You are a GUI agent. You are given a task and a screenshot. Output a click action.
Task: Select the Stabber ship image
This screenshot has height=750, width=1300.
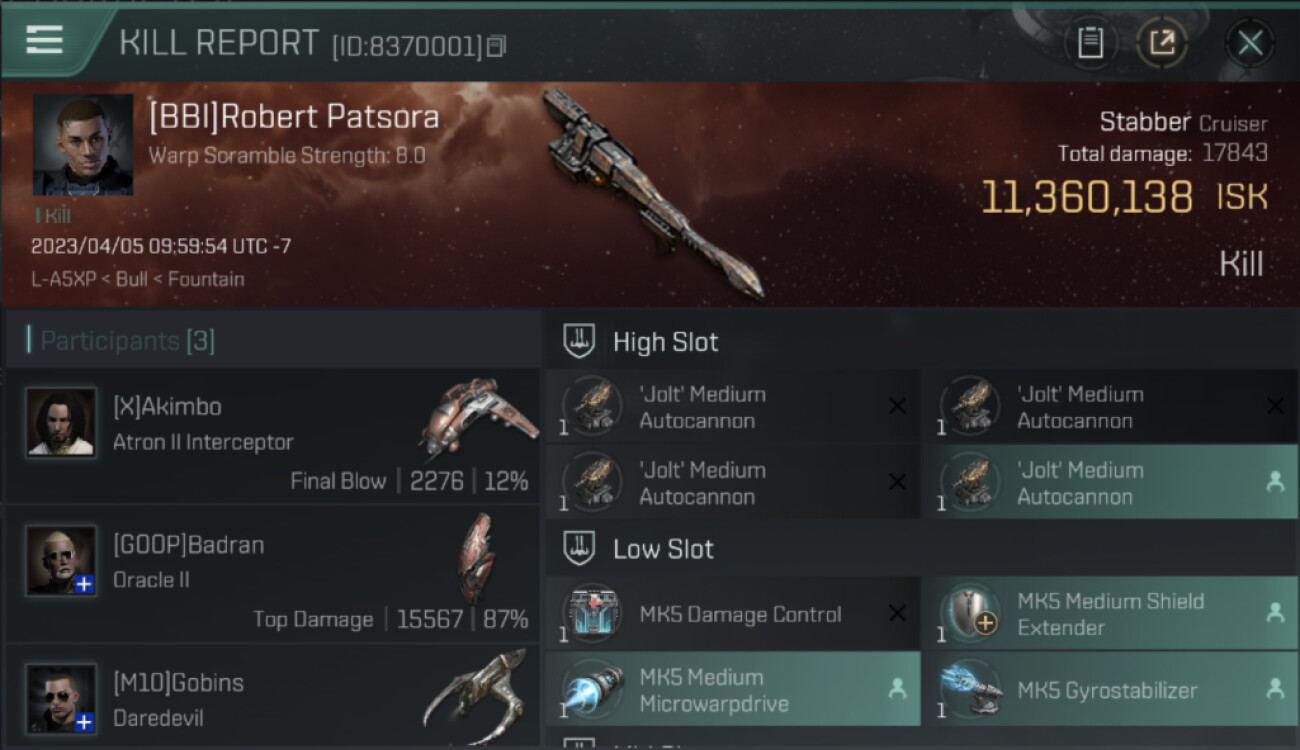point(655,194)
